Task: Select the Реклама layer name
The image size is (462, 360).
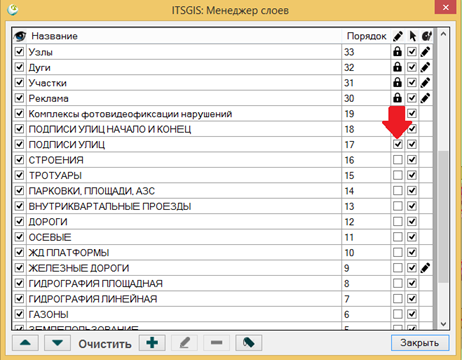Action: point(49,99)
